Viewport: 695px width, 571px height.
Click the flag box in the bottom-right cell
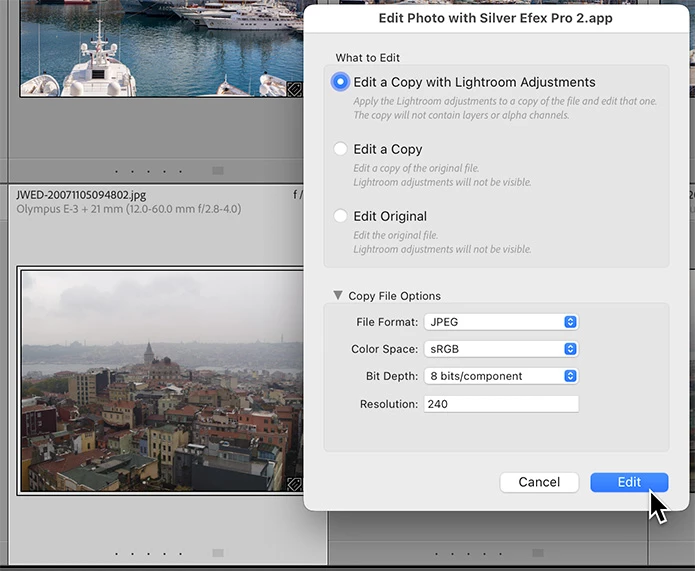click(x=538, y=553)
